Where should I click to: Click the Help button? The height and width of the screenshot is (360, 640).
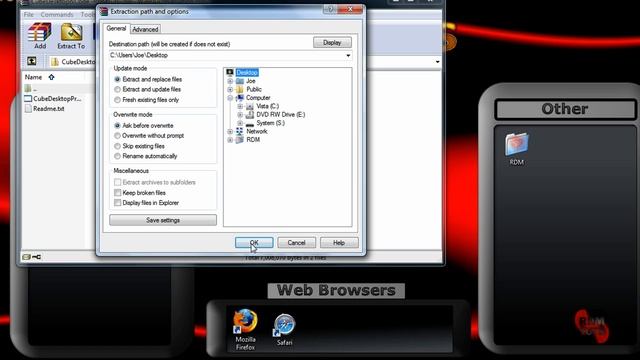click(x=339, y=242)
